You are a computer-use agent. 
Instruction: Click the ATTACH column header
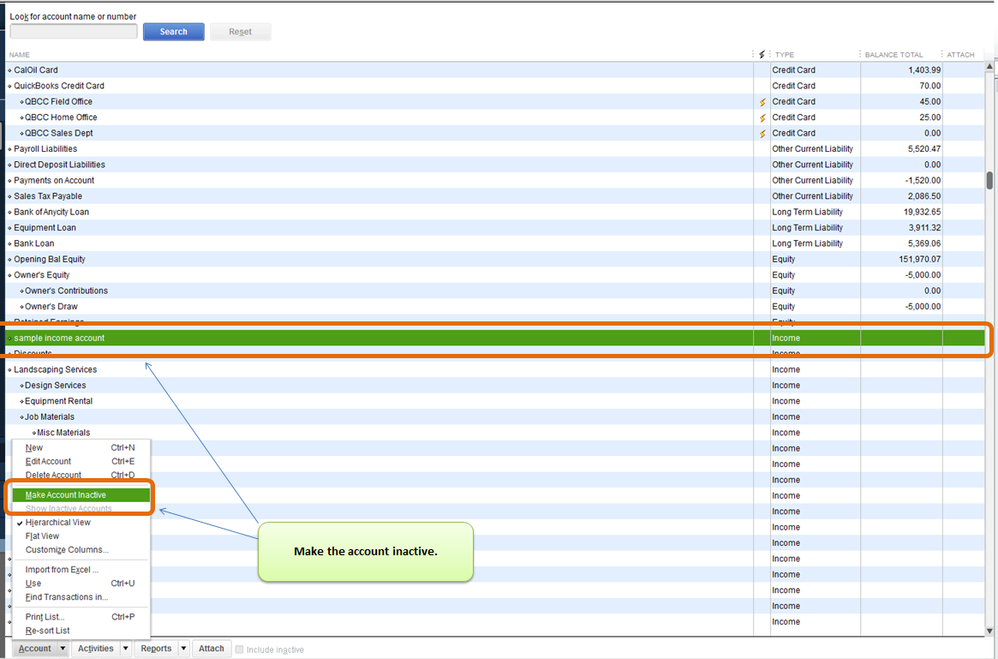[x=960, y=54]
